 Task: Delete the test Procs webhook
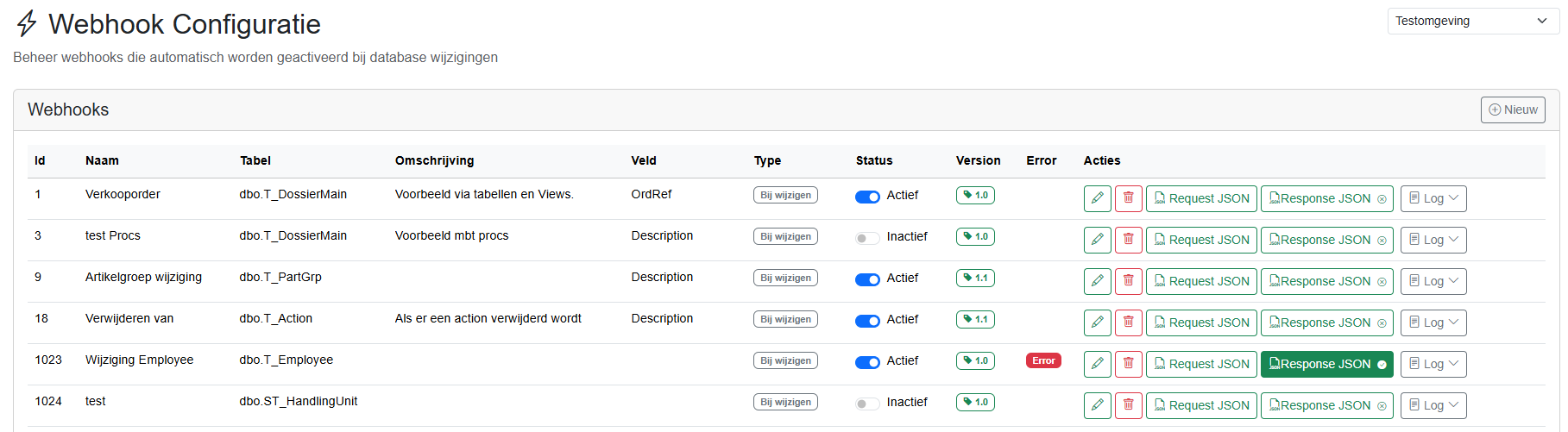pos(1128,240)
